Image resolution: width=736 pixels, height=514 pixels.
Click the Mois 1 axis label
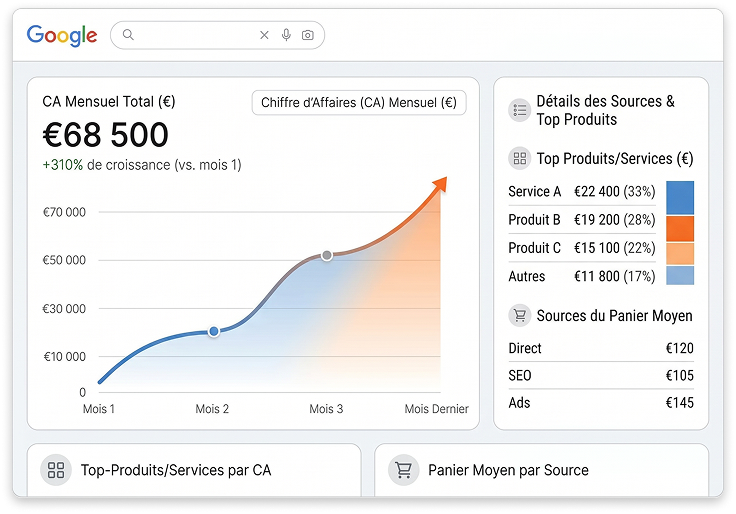[99, 409]
